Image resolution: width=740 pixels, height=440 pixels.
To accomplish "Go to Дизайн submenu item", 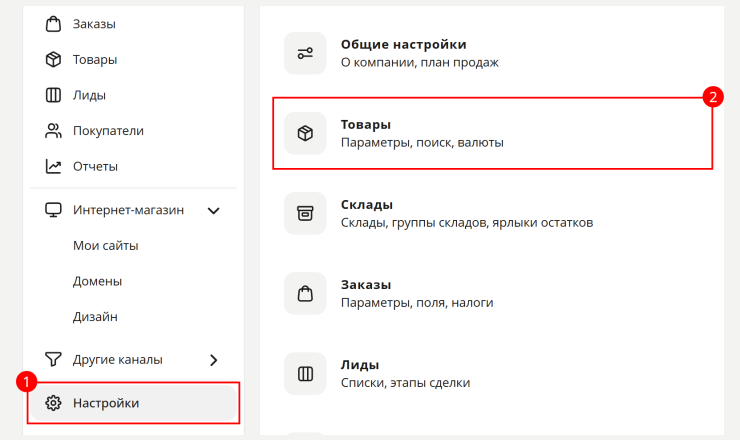I will click(95, 317).
